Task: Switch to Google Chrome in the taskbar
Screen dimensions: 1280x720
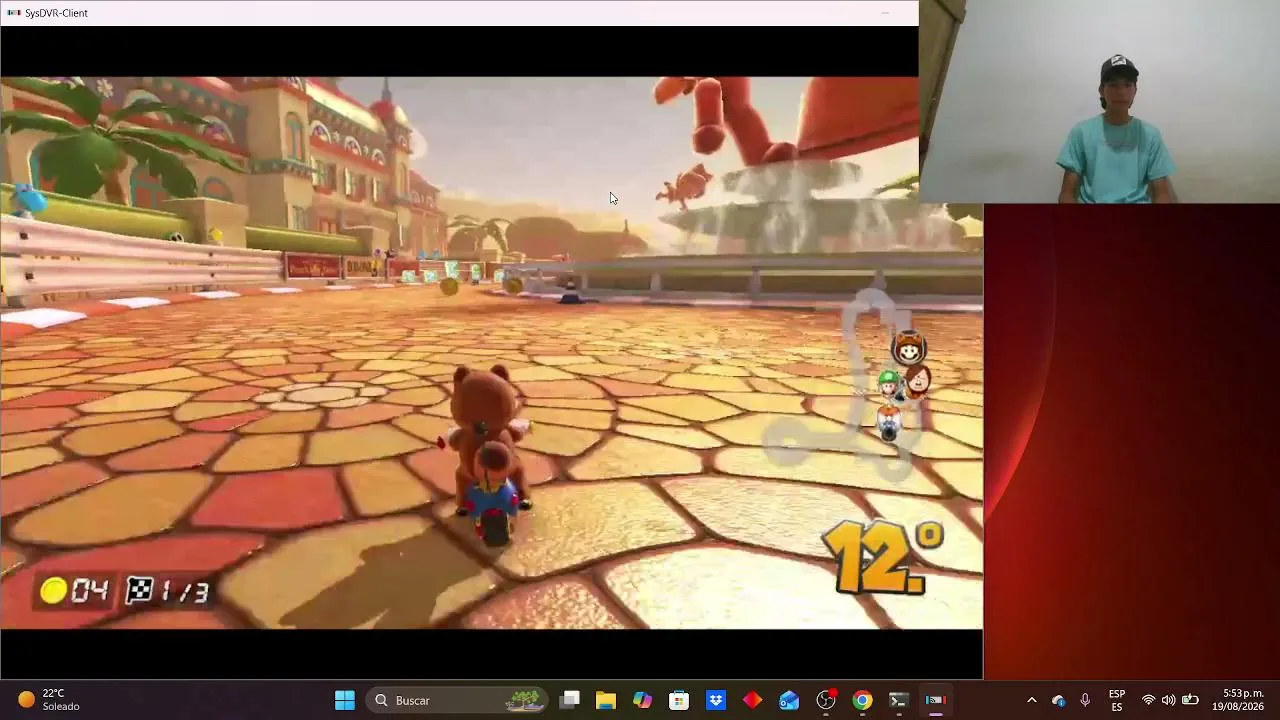Action: (x=862, y=700)
